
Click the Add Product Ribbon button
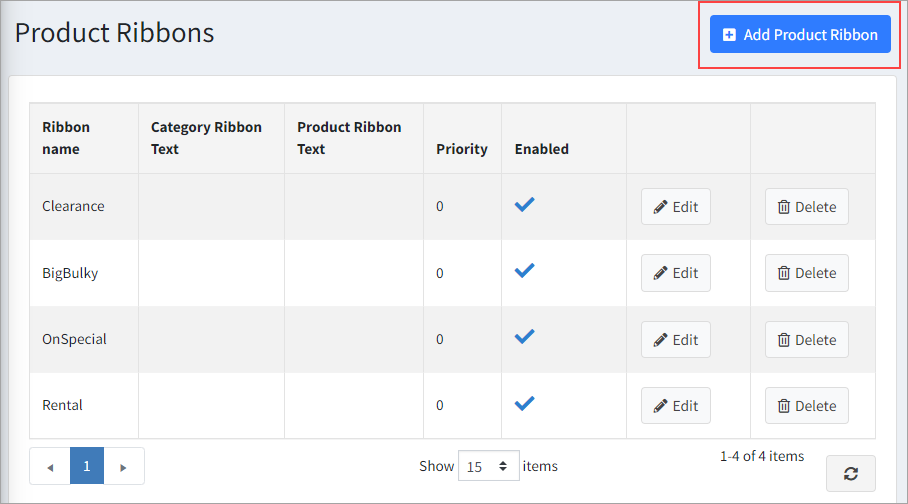(x=800, y=34)
